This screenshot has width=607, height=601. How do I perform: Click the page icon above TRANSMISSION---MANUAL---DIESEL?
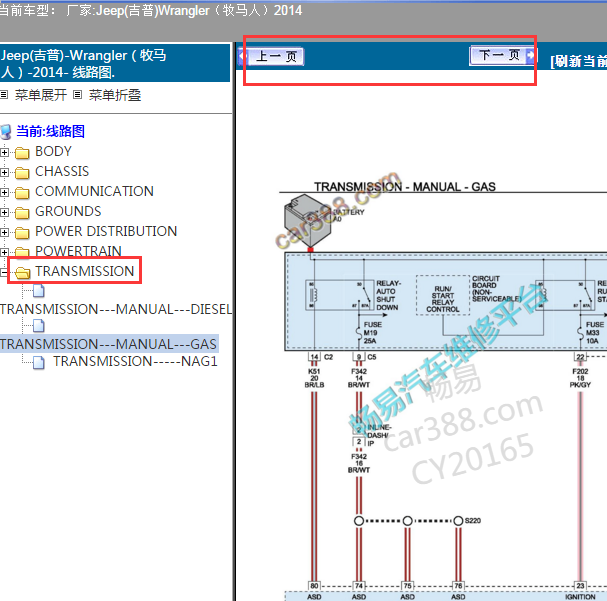tap(39, 291)
